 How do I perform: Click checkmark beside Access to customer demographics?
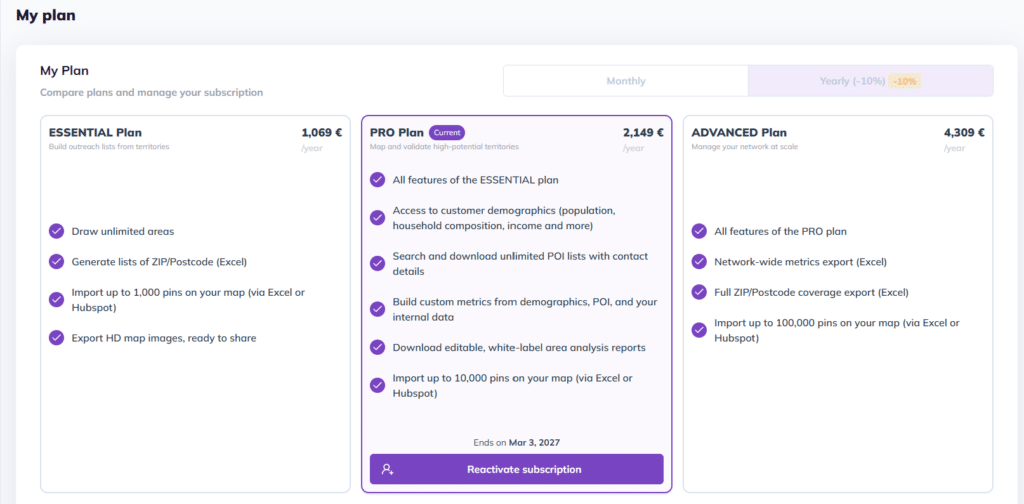click(x=377, y=218)
